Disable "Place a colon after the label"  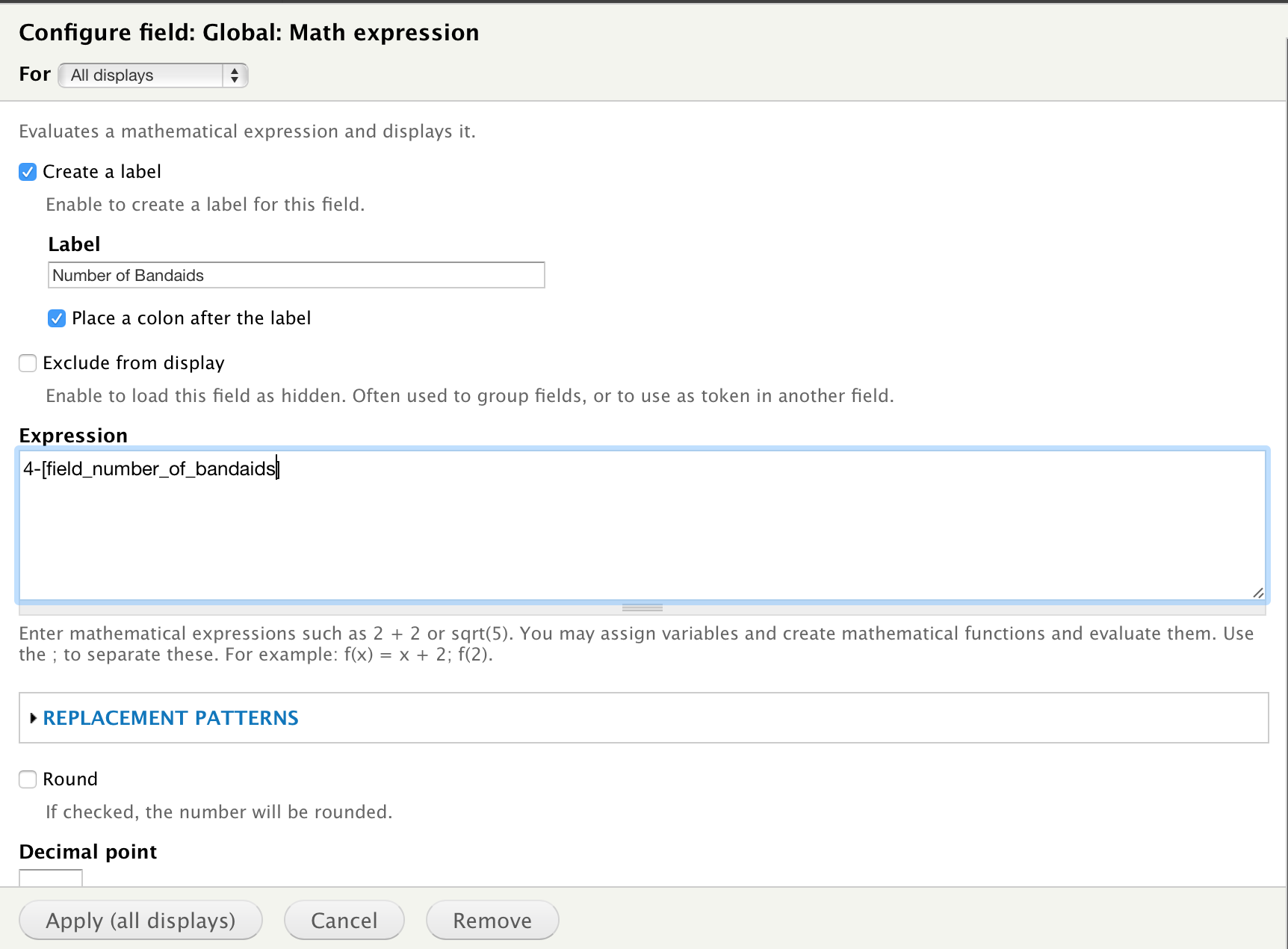[x=56, y=318]
